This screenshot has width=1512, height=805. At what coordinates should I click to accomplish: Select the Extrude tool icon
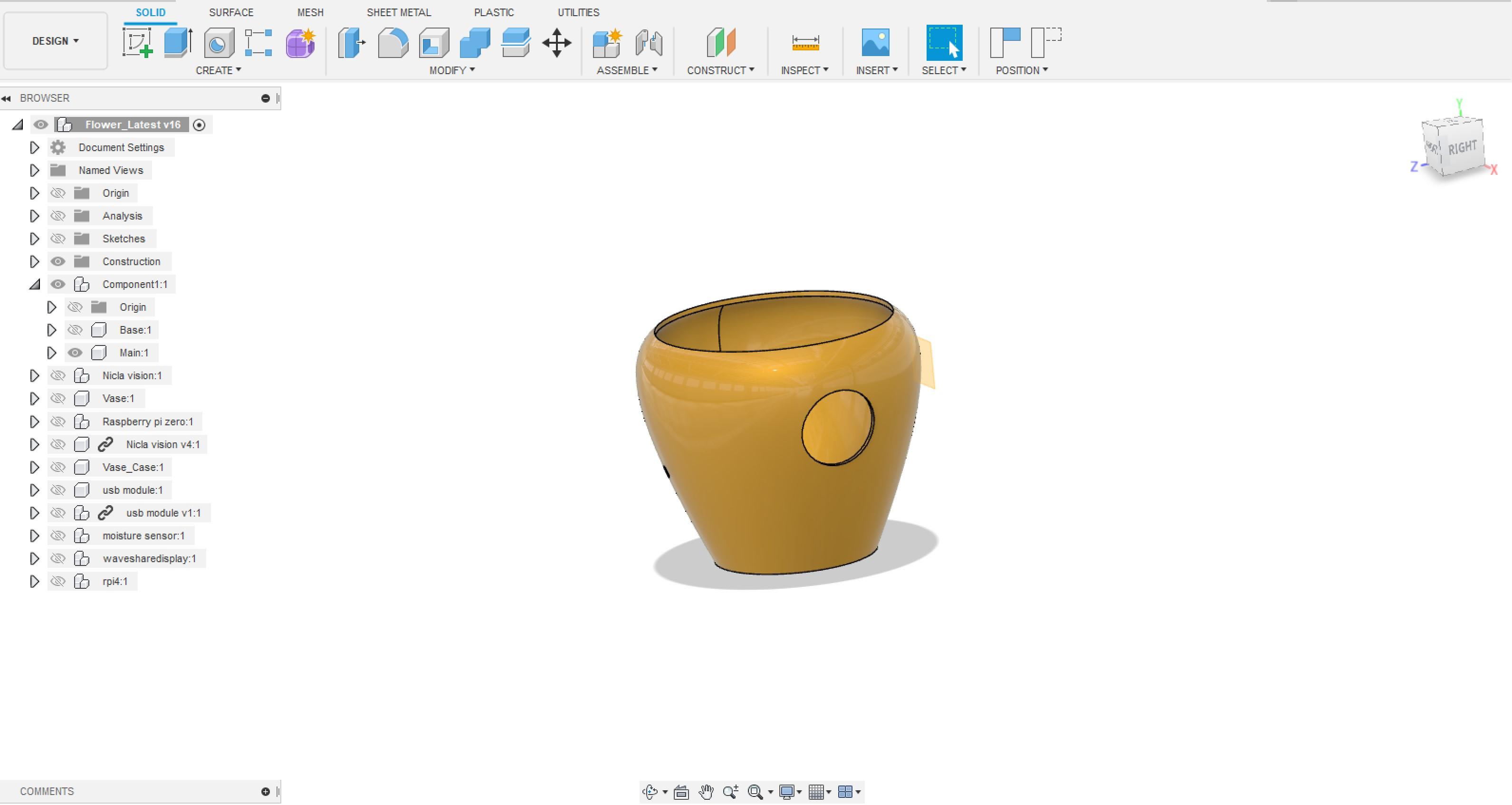[178, 42]
